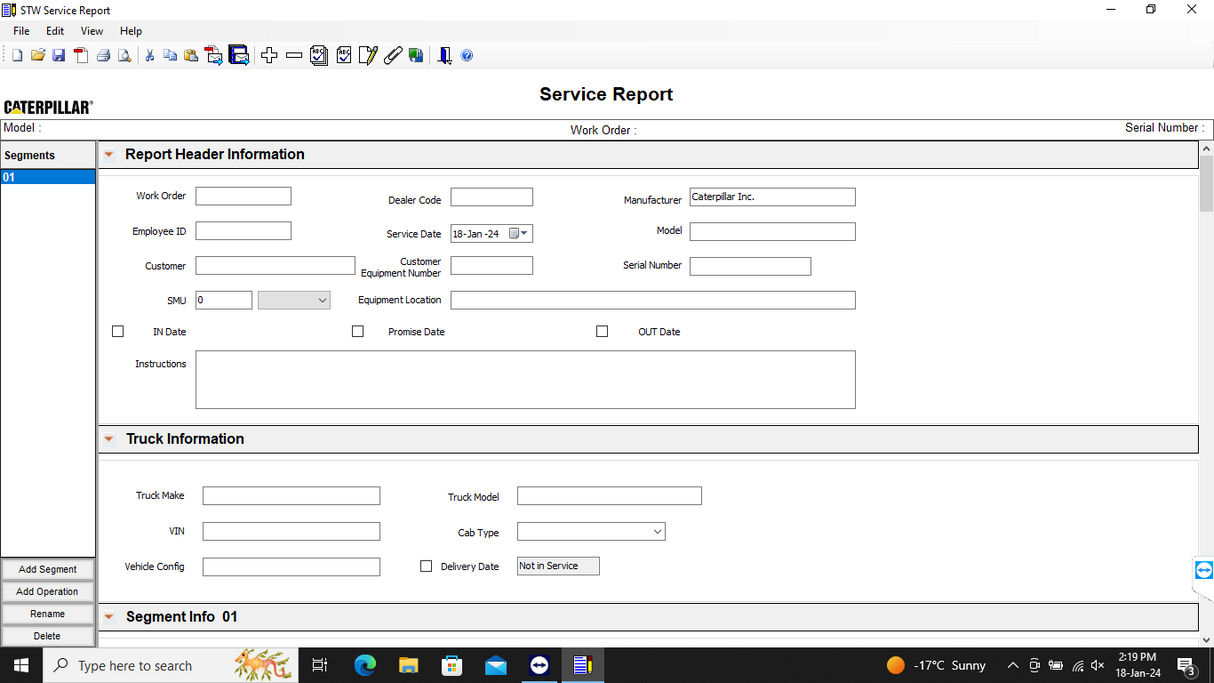
Task: Tick the Promise Date checkbox
Action: (x=358, y=331)
